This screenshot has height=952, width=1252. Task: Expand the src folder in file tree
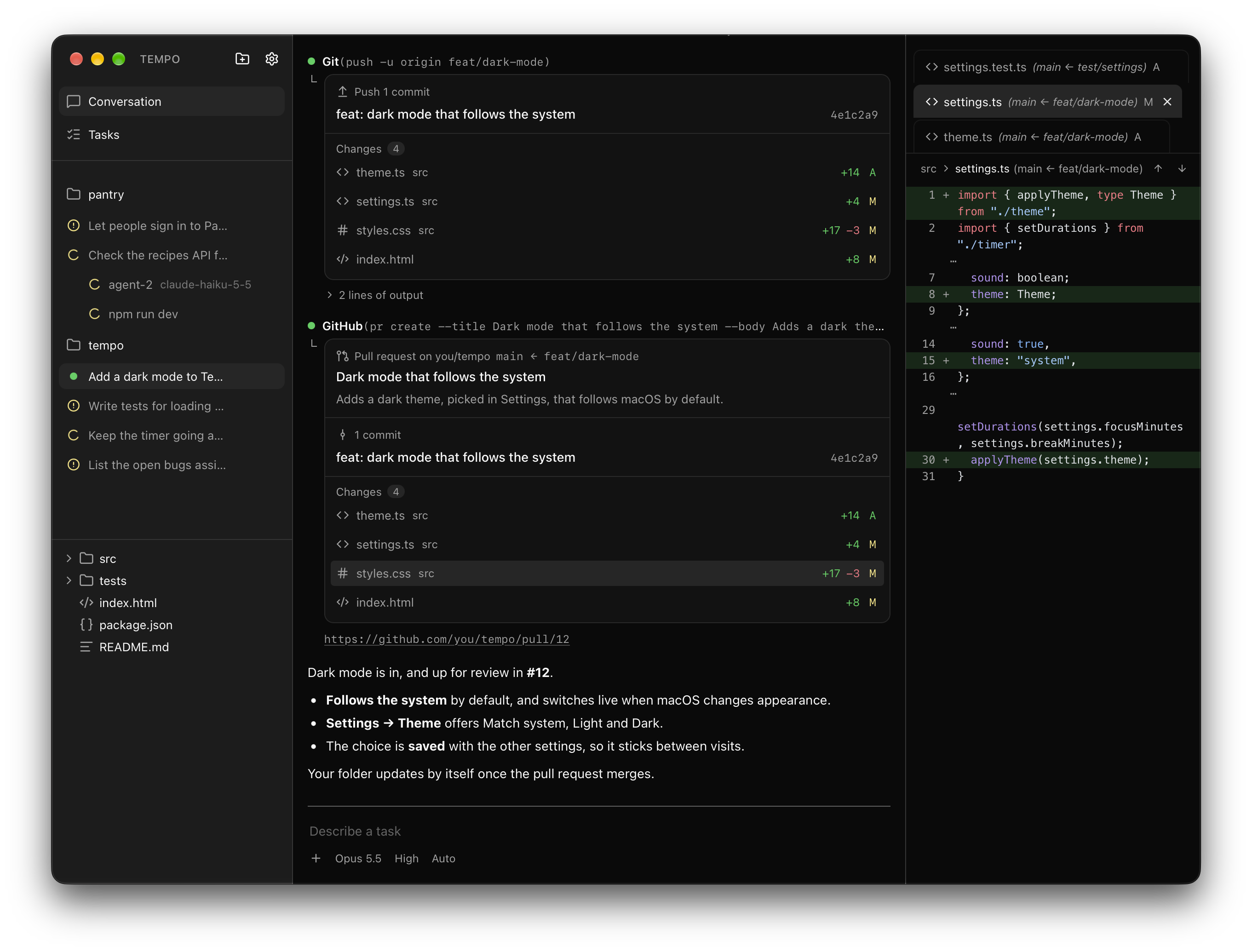[x=69, y=558]
